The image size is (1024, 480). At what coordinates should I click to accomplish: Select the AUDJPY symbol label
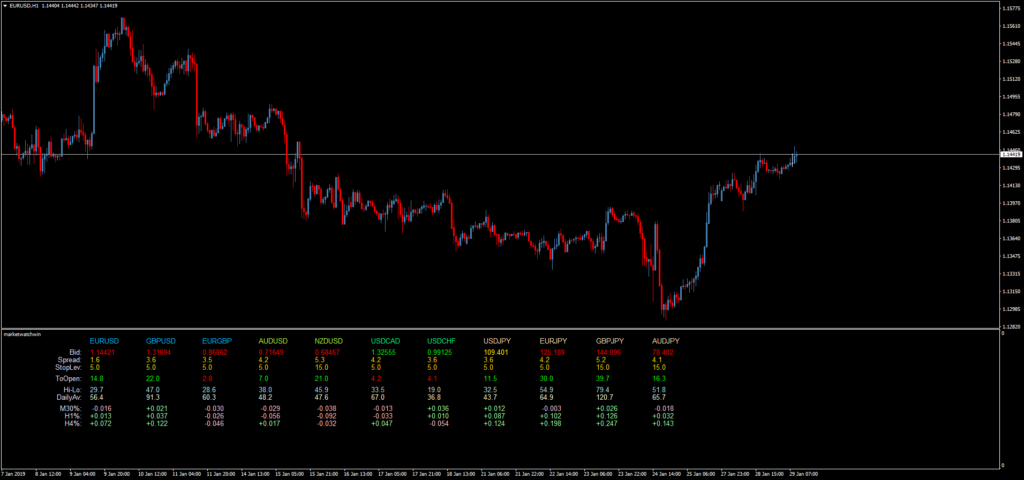665,341
